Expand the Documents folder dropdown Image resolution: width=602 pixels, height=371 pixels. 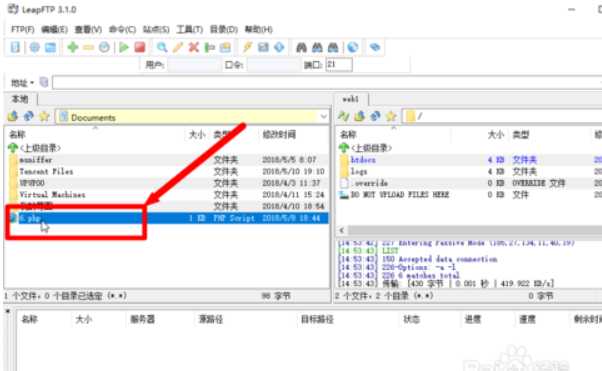coord(324,116)
